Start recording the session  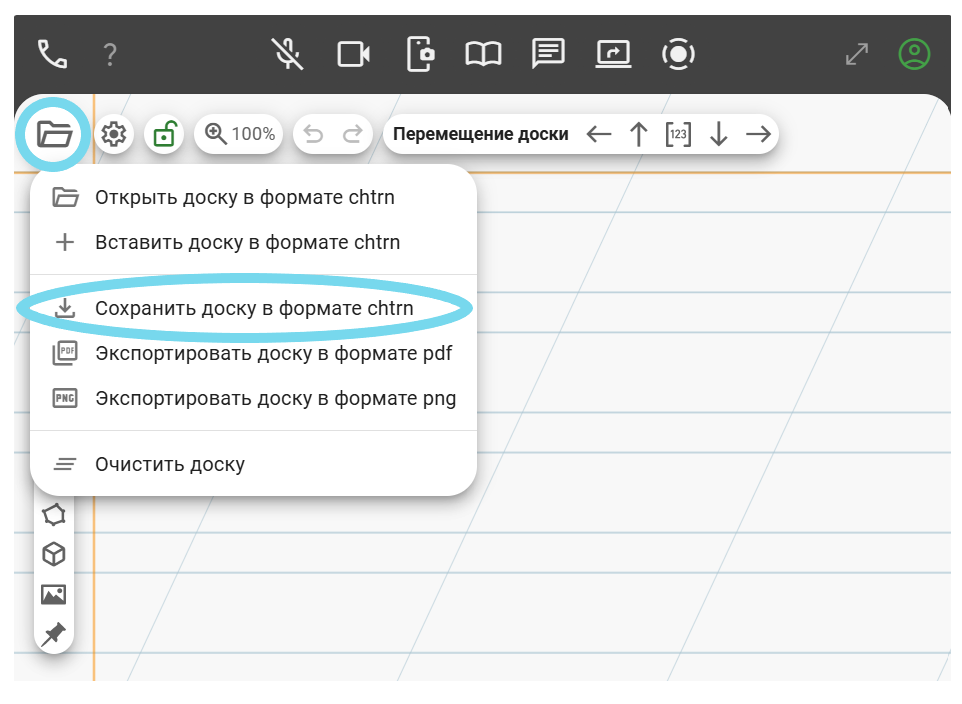[678, 54]
